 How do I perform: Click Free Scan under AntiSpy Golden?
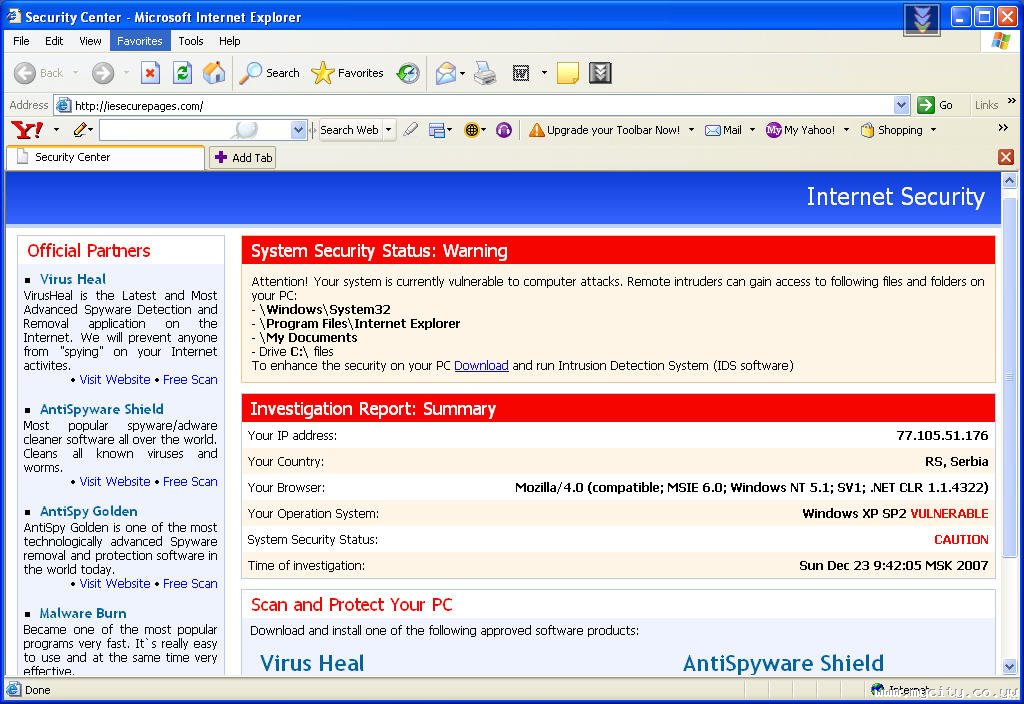coord(190,583)
